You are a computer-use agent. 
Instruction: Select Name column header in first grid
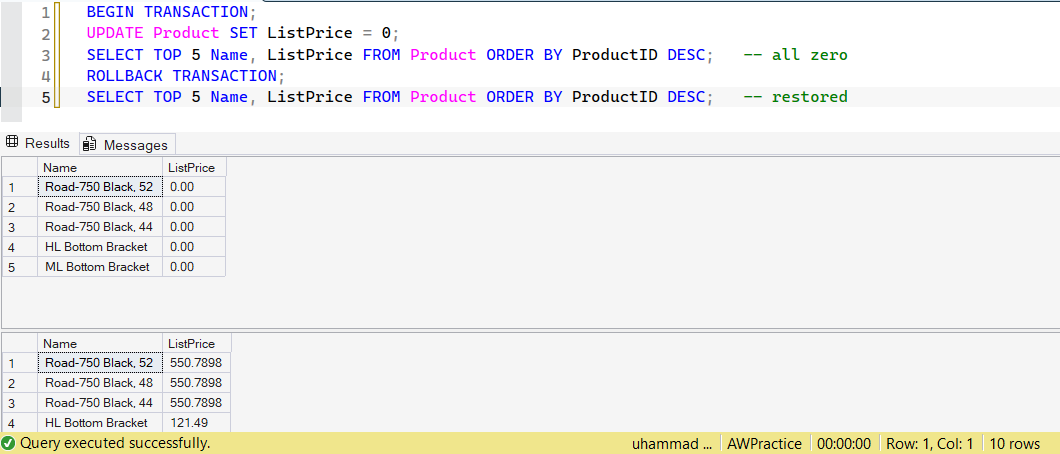100,167
